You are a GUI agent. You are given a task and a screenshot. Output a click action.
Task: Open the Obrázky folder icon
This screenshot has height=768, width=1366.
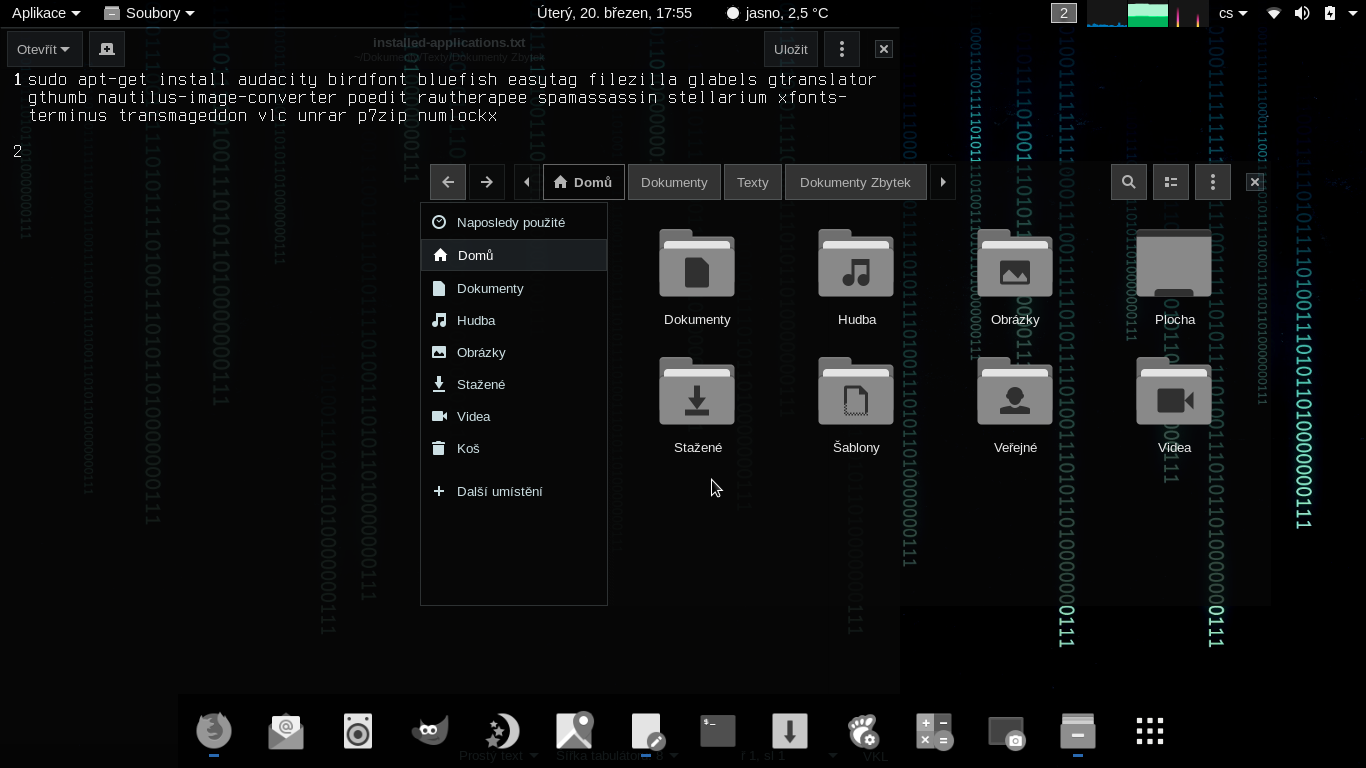[x=1015, y=264]
